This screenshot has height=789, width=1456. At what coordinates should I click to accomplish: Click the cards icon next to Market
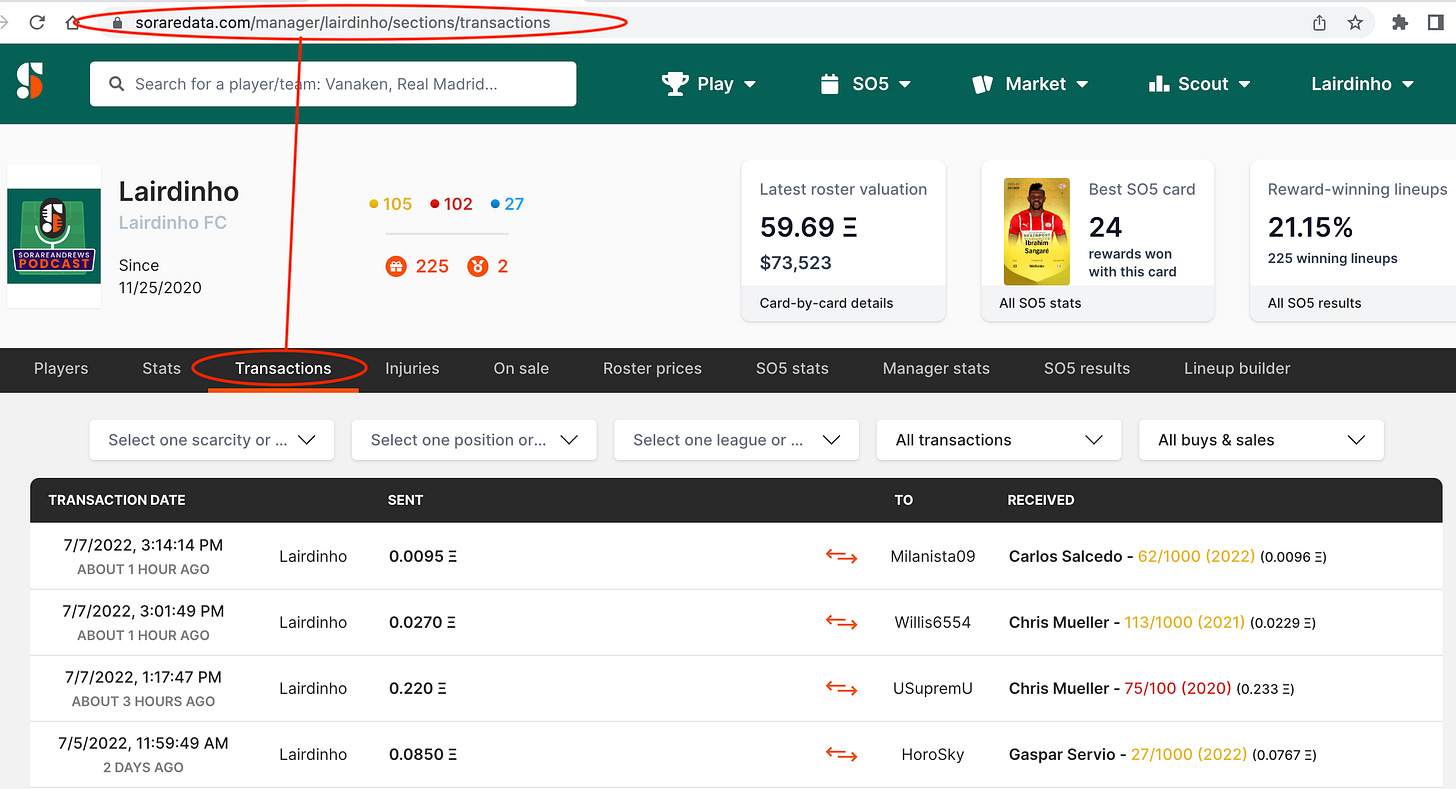tap(982, 84)
